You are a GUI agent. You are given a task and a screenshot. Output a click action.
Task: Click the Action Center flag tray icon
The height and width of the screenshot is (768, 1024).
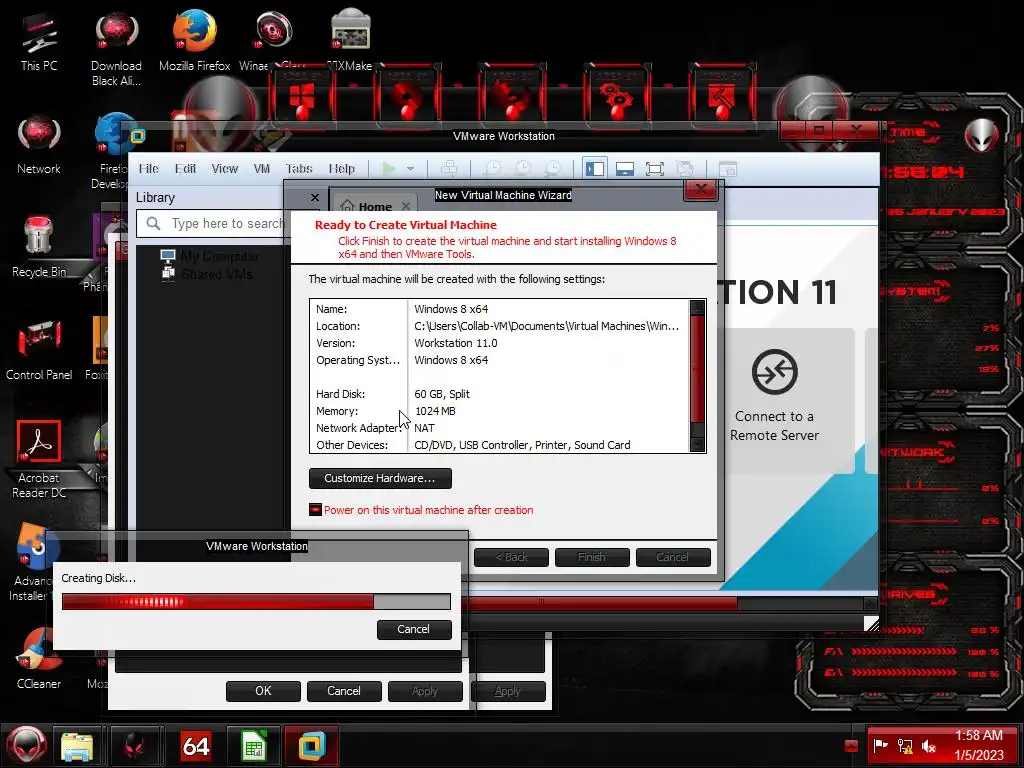point(881,745)
